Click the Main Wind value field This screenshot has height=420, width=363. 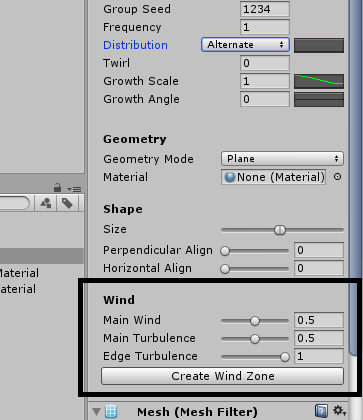point(319,320)
